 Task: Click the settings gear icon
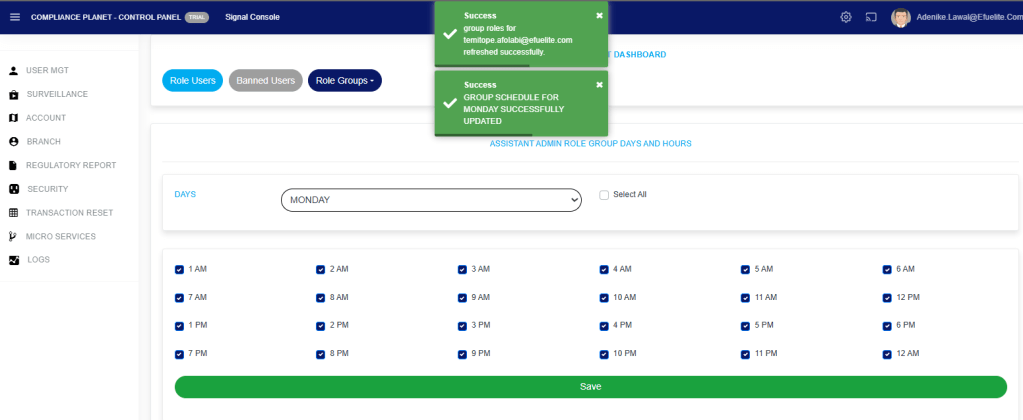846,17
